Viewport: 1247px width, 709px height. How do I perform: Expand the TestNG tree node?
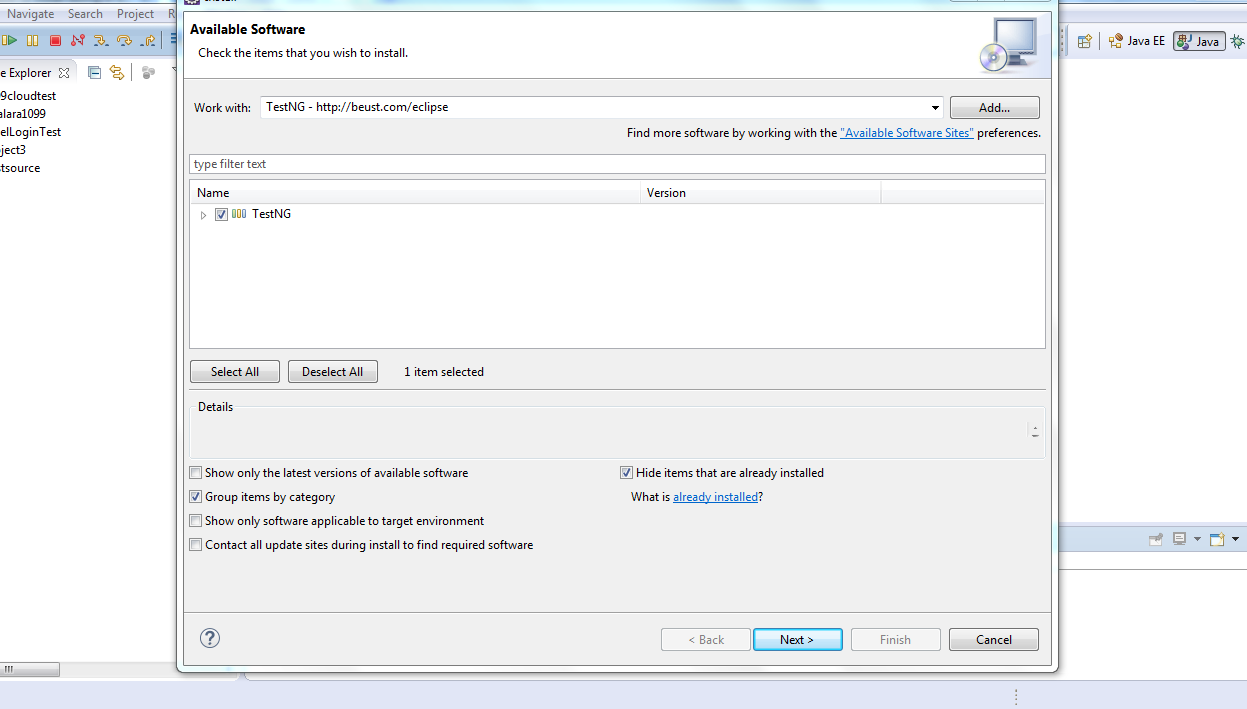point(204,215)
